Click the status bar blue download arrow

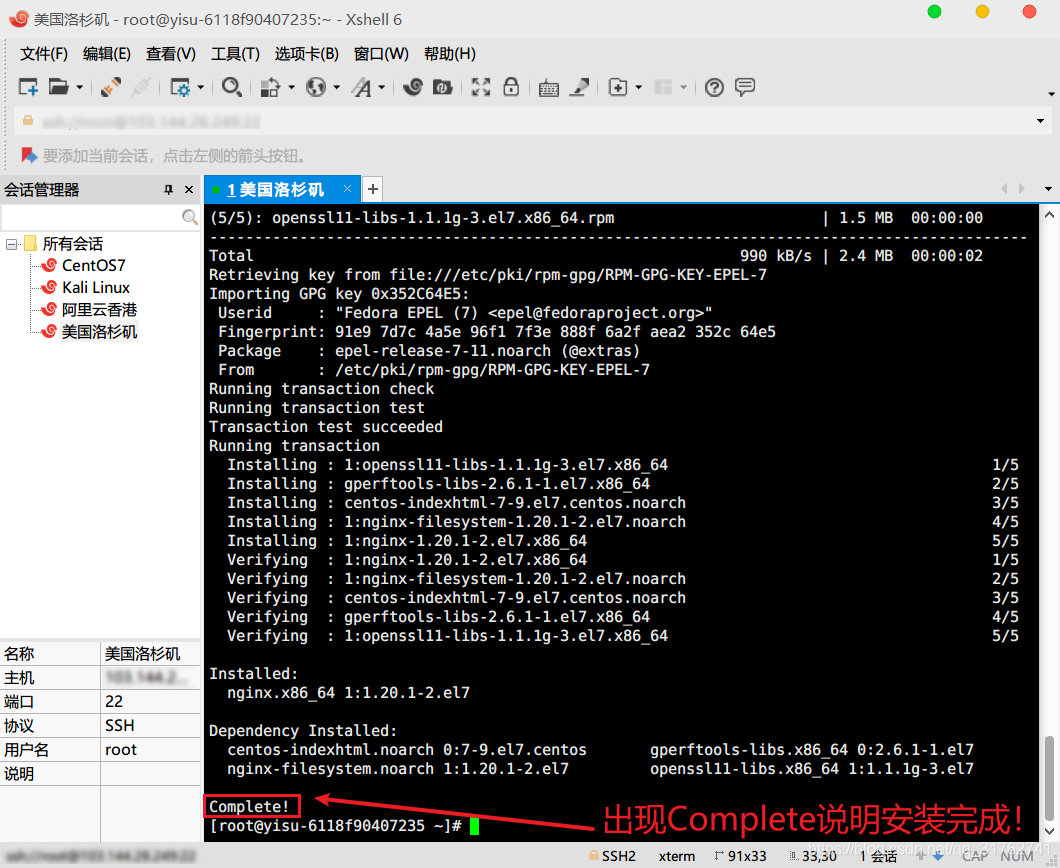pyautogui.click(x=938, y=856)
